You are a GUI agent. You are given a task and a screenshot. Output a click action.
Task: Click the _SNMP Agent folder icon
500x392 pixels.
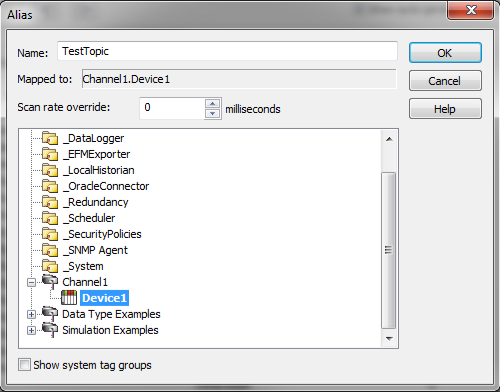(x=50, y=250)
